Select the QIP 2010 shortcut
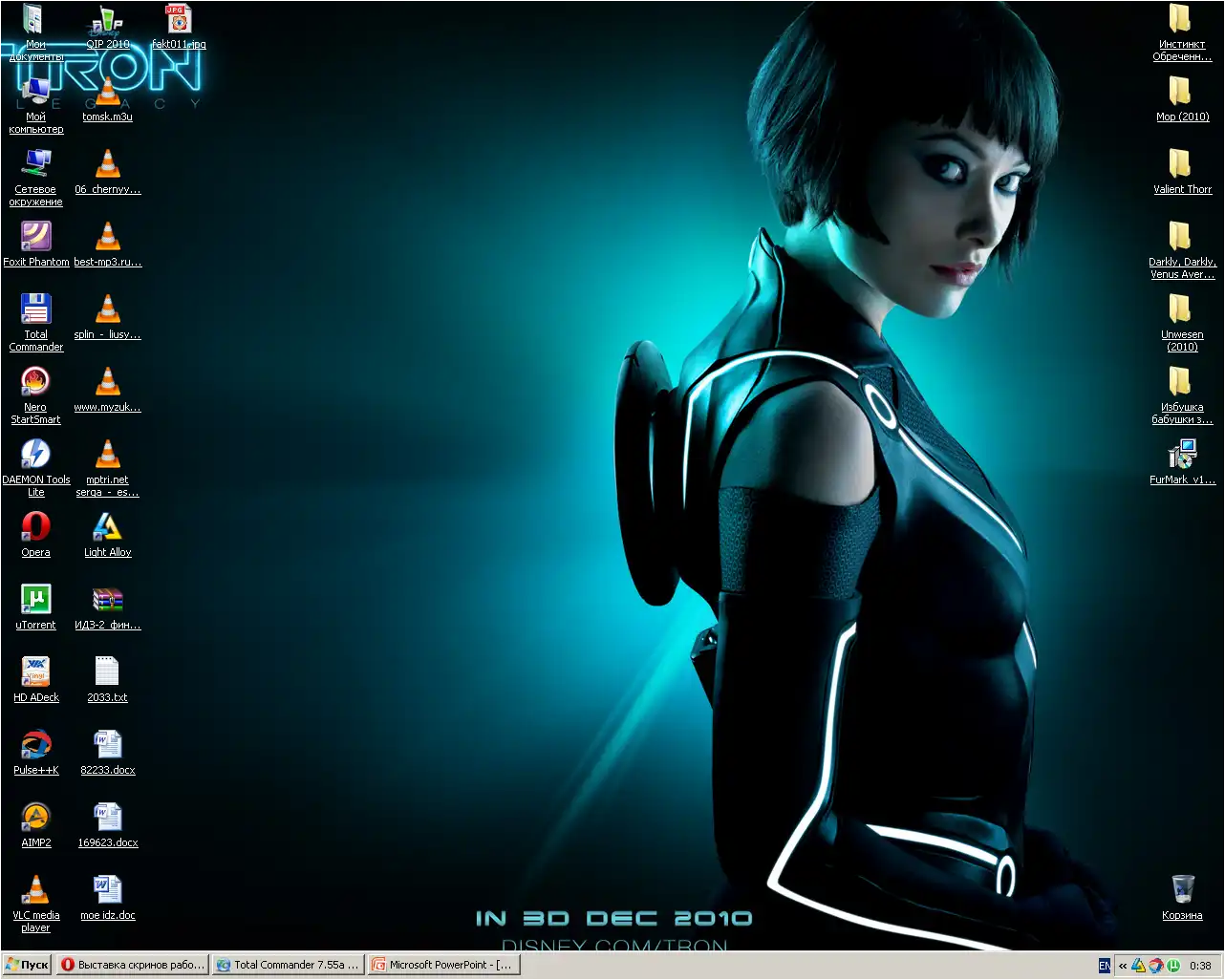This screenshot has width=1225, height=980. coord(107,21)
